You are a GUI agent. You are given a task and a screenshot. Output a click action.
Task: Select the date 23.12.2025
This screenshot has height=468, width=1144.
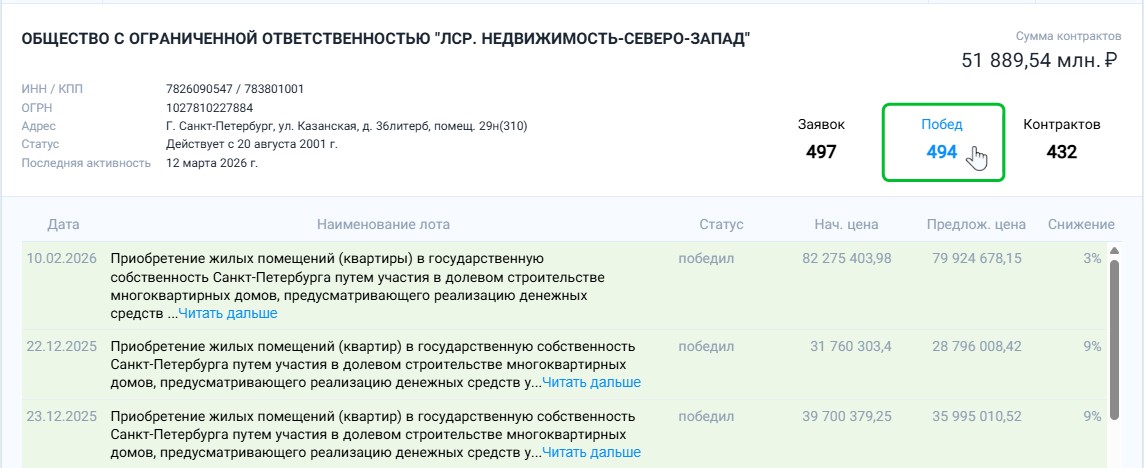tap(61, 416)
